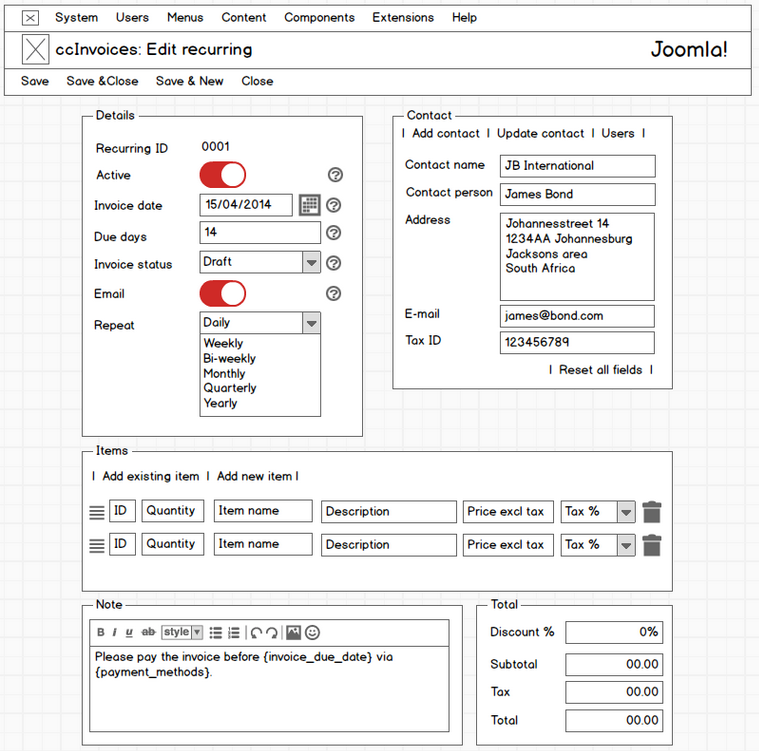Select Monthly from the Repeat list

click(x=224, y=373)
